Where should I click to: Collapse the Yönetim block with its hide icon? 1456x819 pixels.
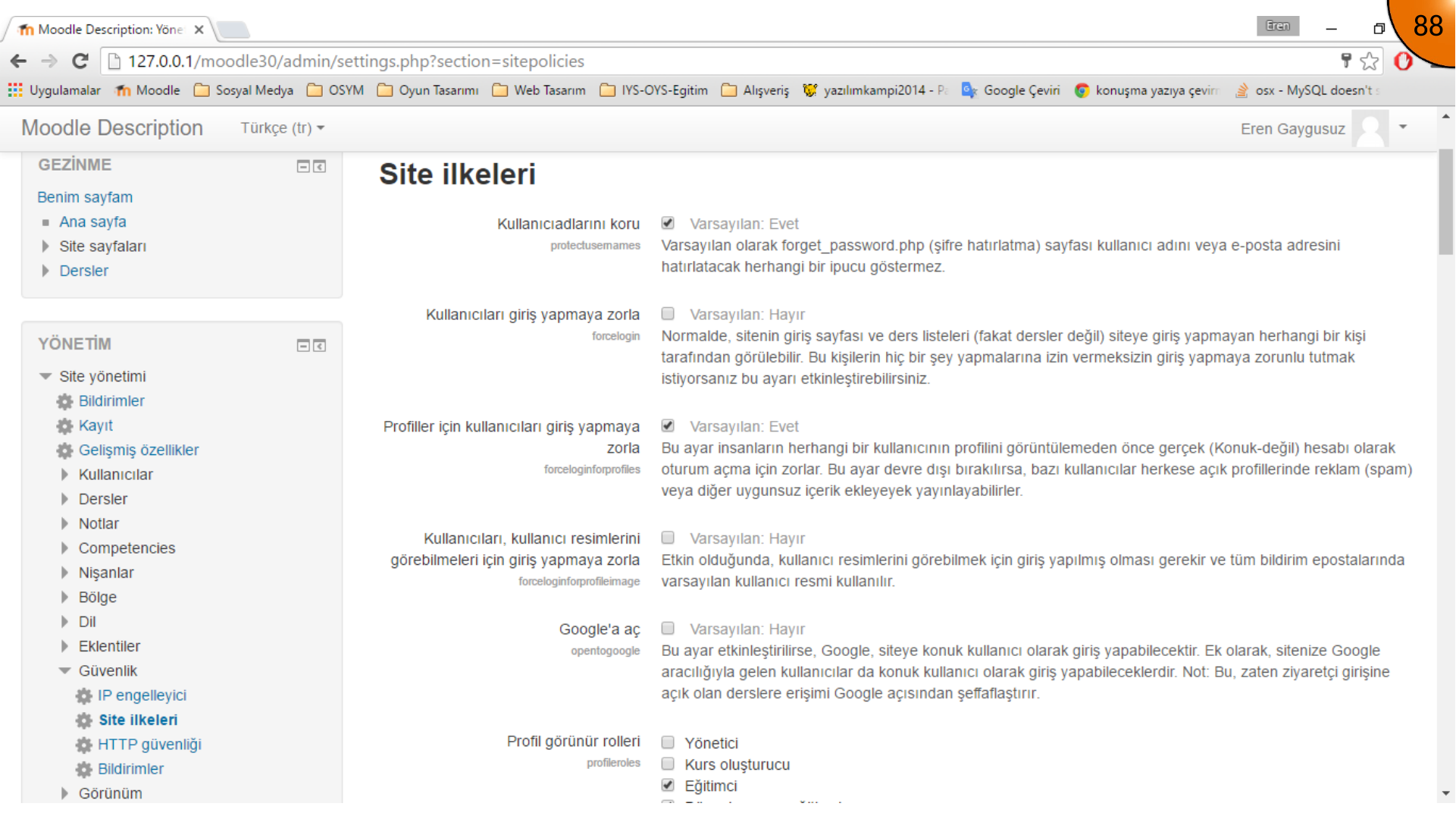point(303,345)
